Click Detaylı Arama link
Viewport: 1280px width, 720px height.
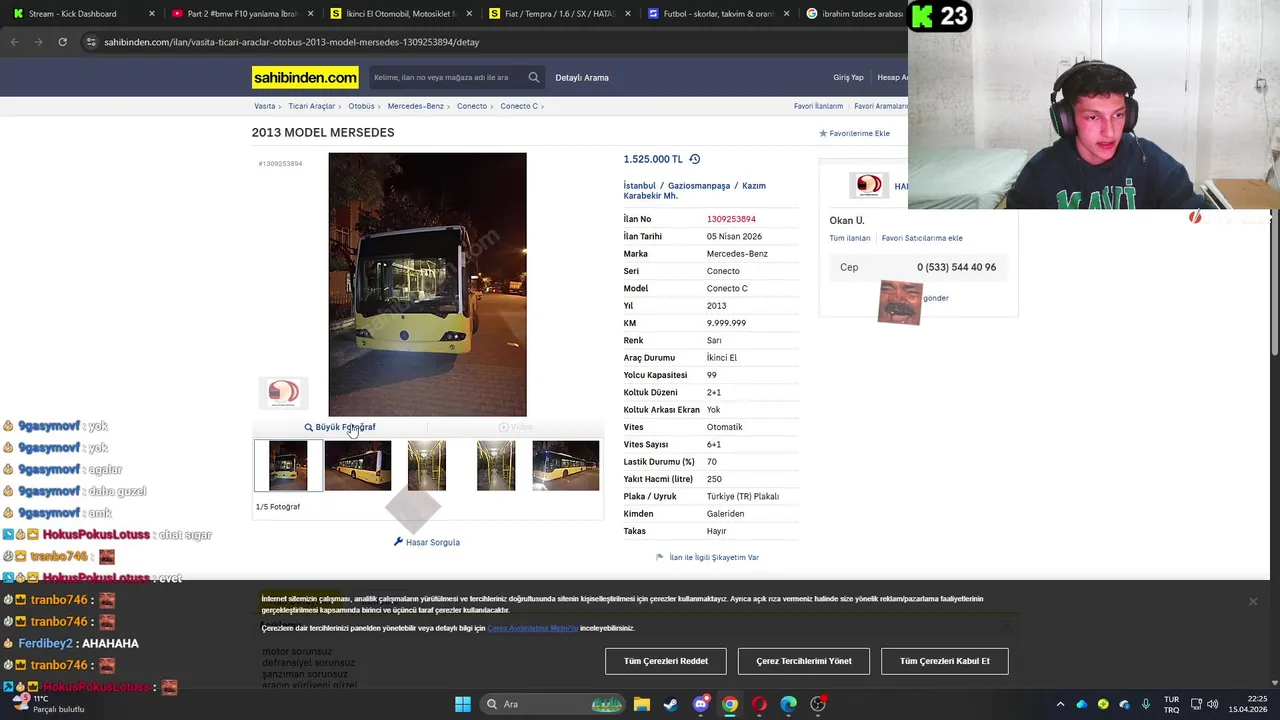(x=582, y=77)
